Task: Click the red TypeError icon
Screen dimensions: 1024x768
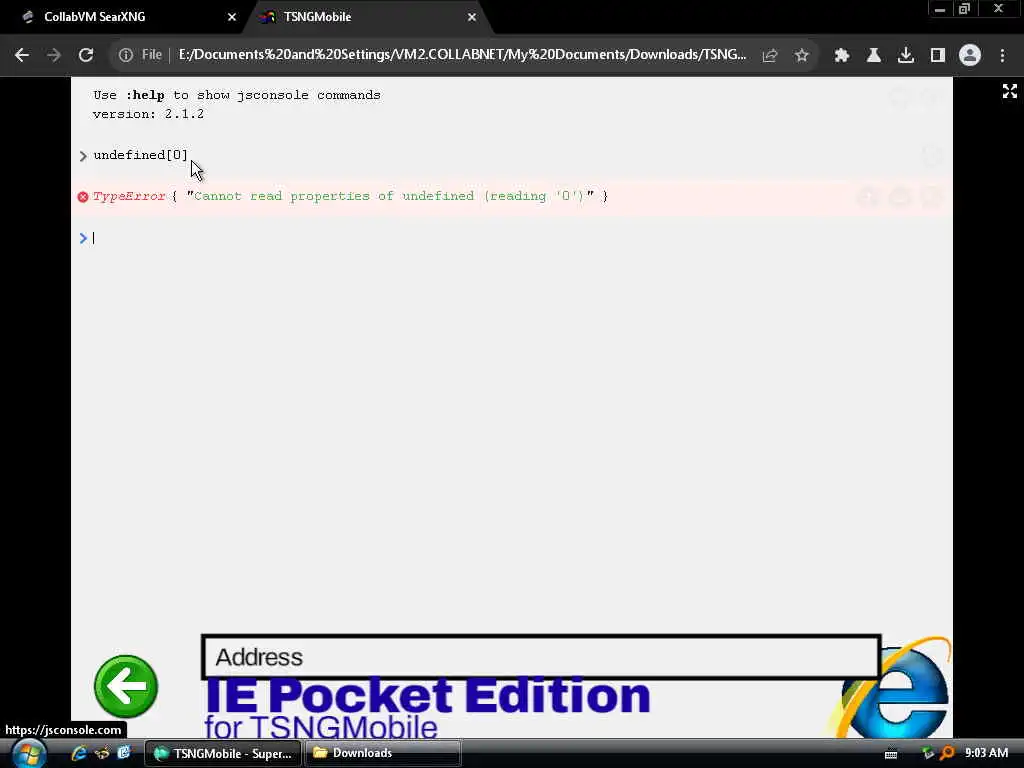Action: [x=83, y=197]
